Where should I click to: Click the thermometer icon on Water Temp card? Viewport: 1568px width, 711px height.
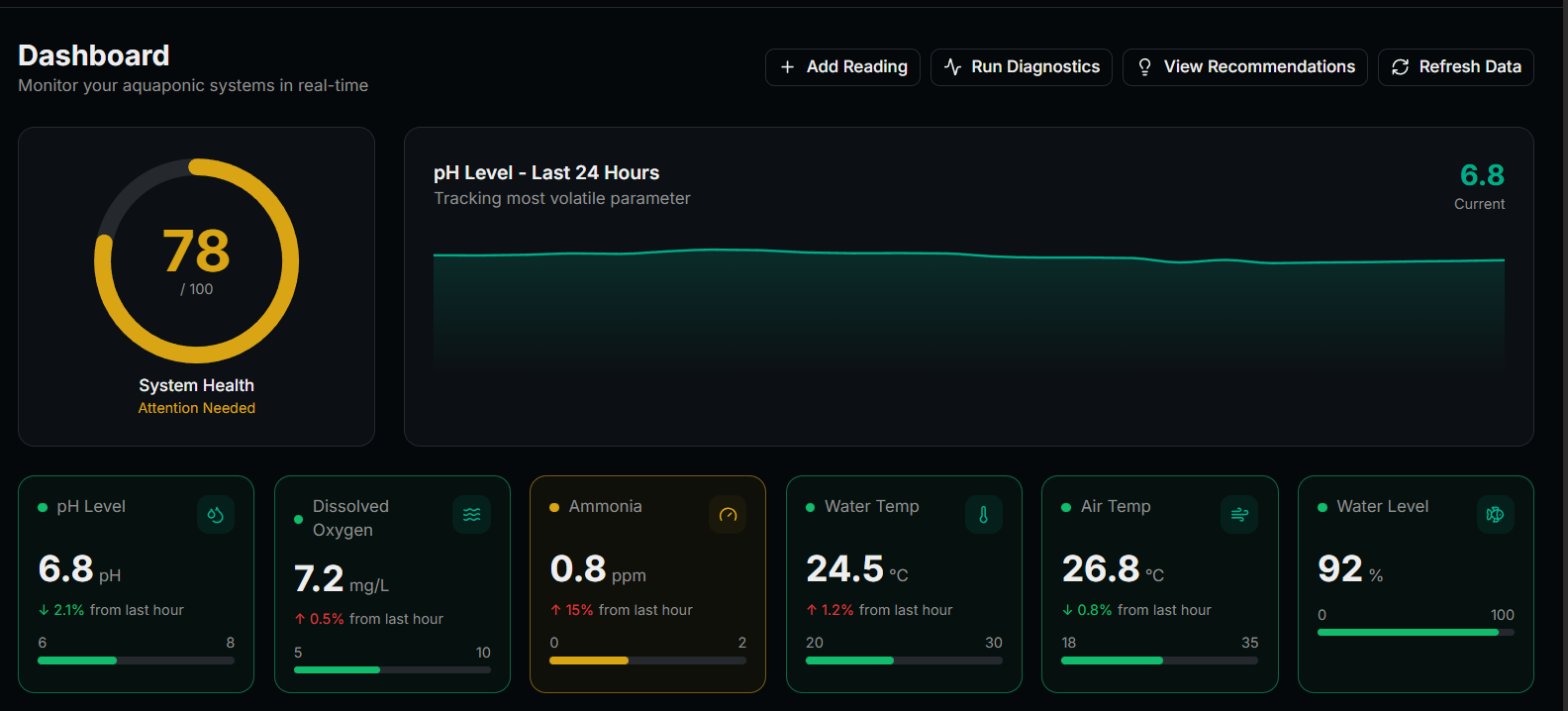click(x=984, y=515)
